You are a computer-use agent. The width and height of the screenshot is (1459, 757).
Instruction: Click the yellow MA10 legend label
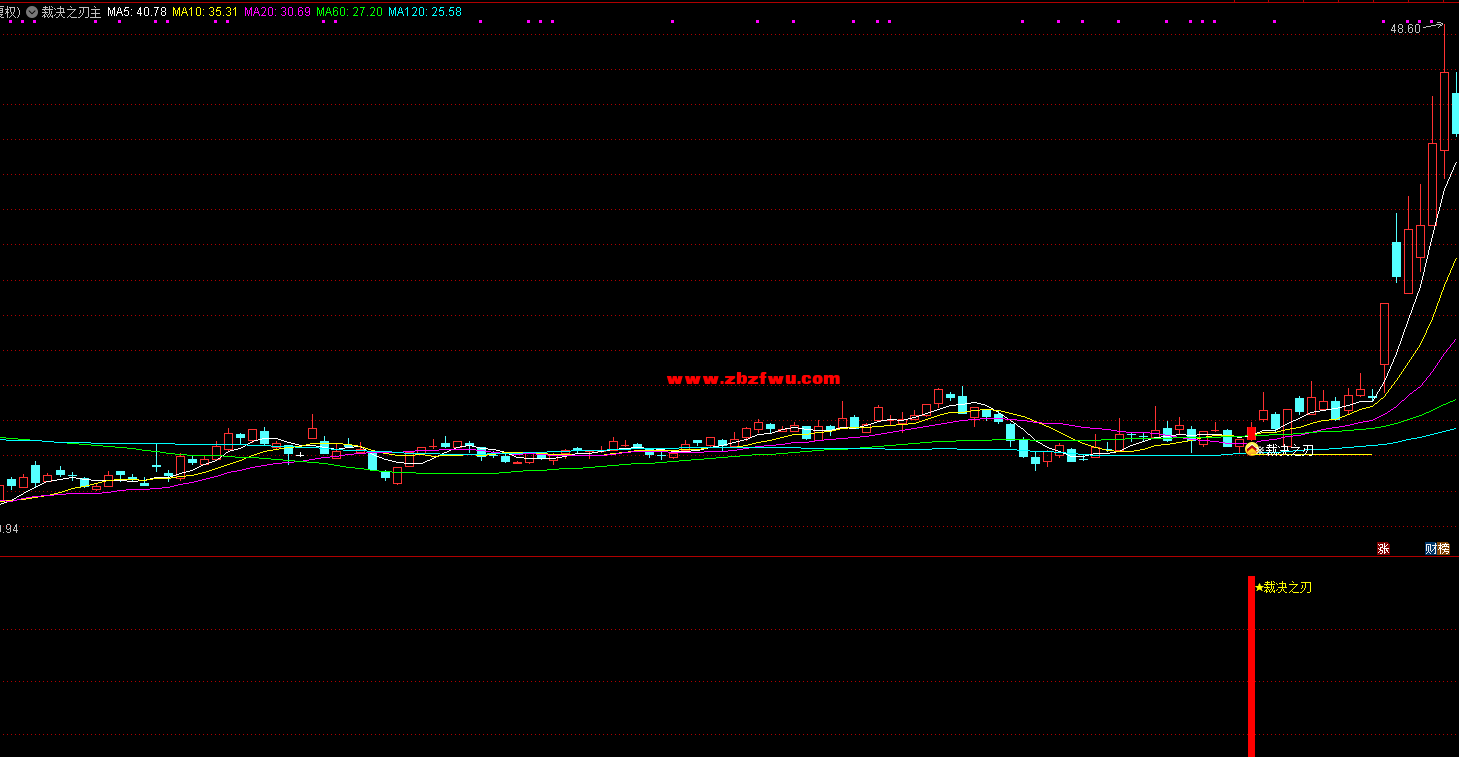(205, 12)
